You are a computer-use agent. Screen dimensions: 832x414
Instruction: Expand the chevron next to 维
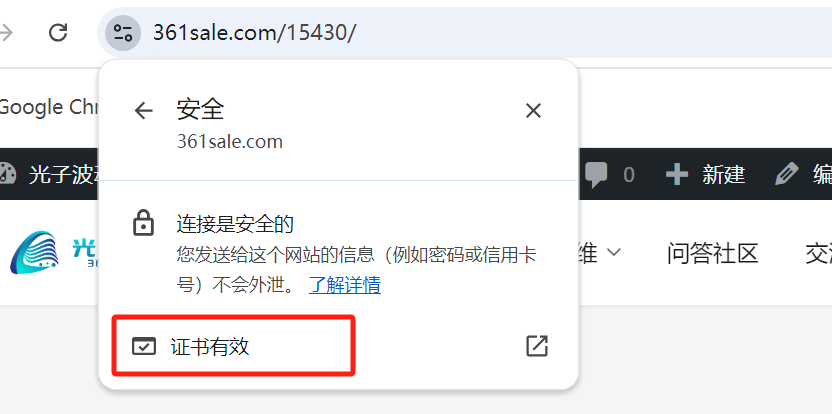(614, 252)
